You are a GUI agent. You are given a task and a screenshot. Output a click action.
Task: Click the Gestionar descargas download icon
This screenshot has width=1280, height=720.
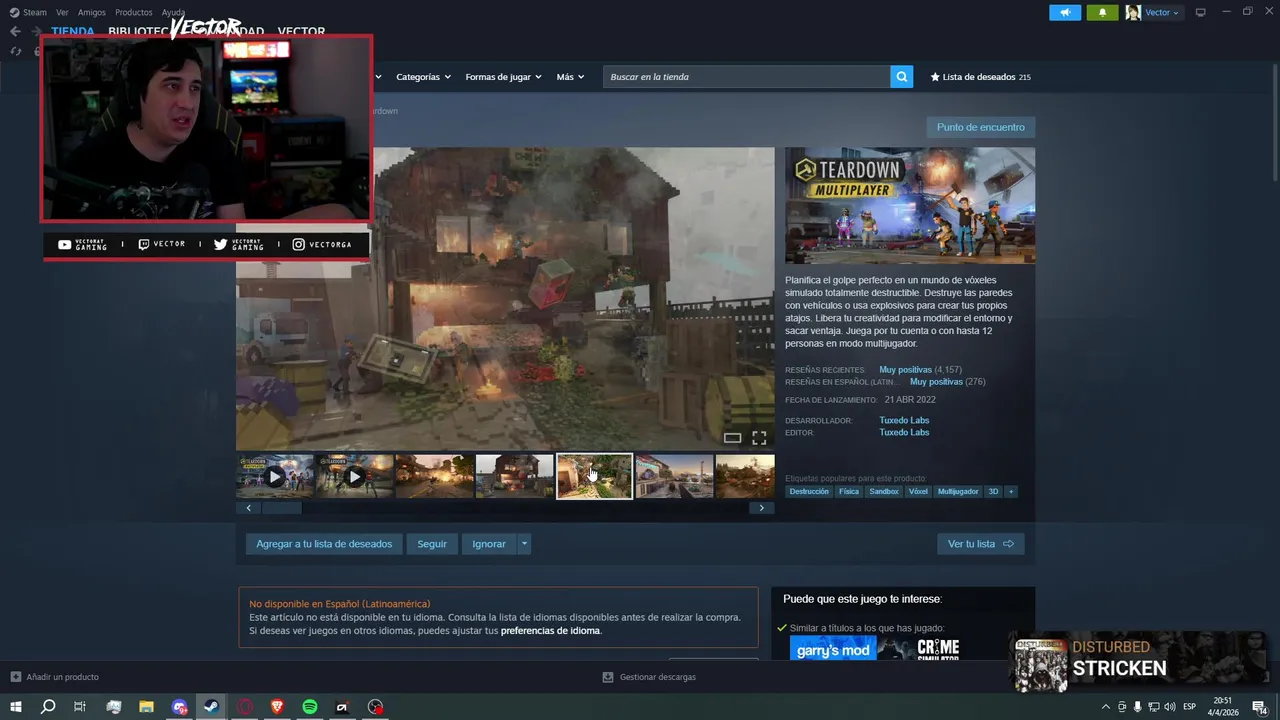(608, 677)
